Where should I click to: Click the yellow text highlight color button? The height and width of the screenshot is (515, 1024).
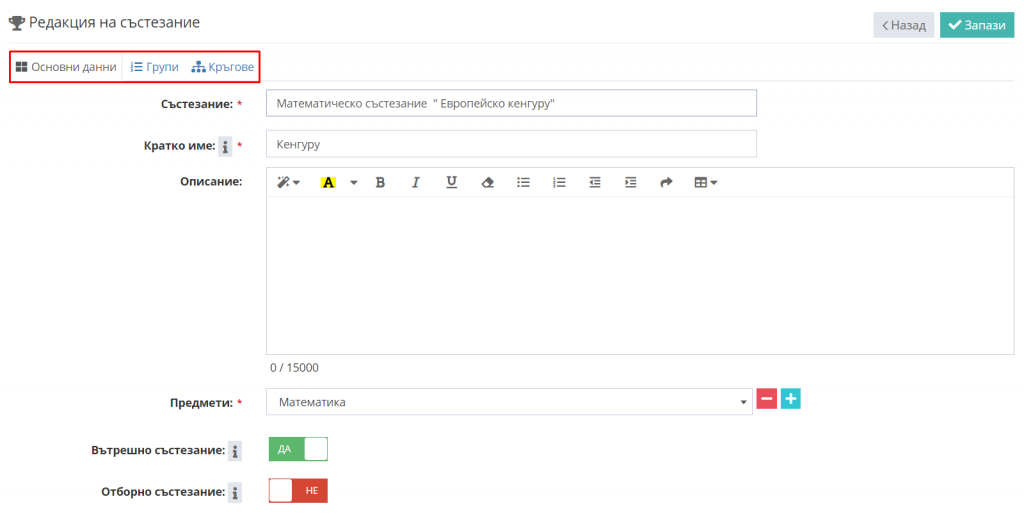328,183
